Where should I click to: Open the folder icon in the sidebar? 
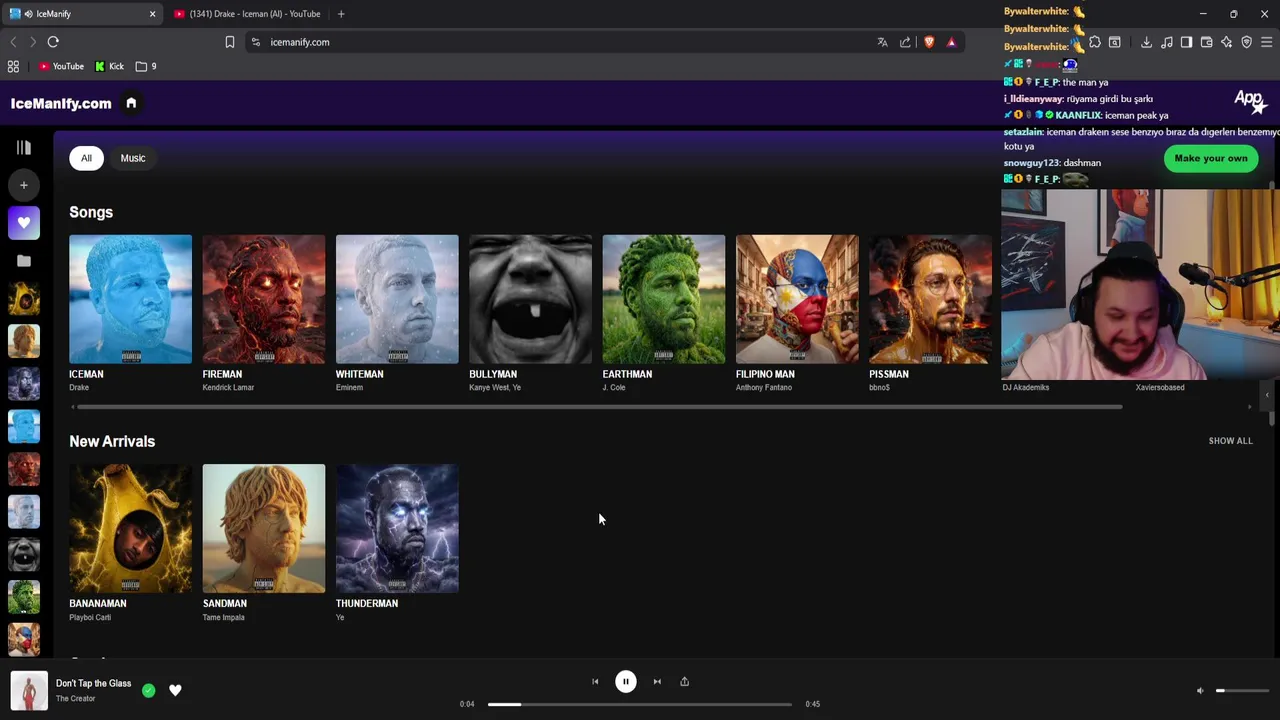click(x=24, y=261)
